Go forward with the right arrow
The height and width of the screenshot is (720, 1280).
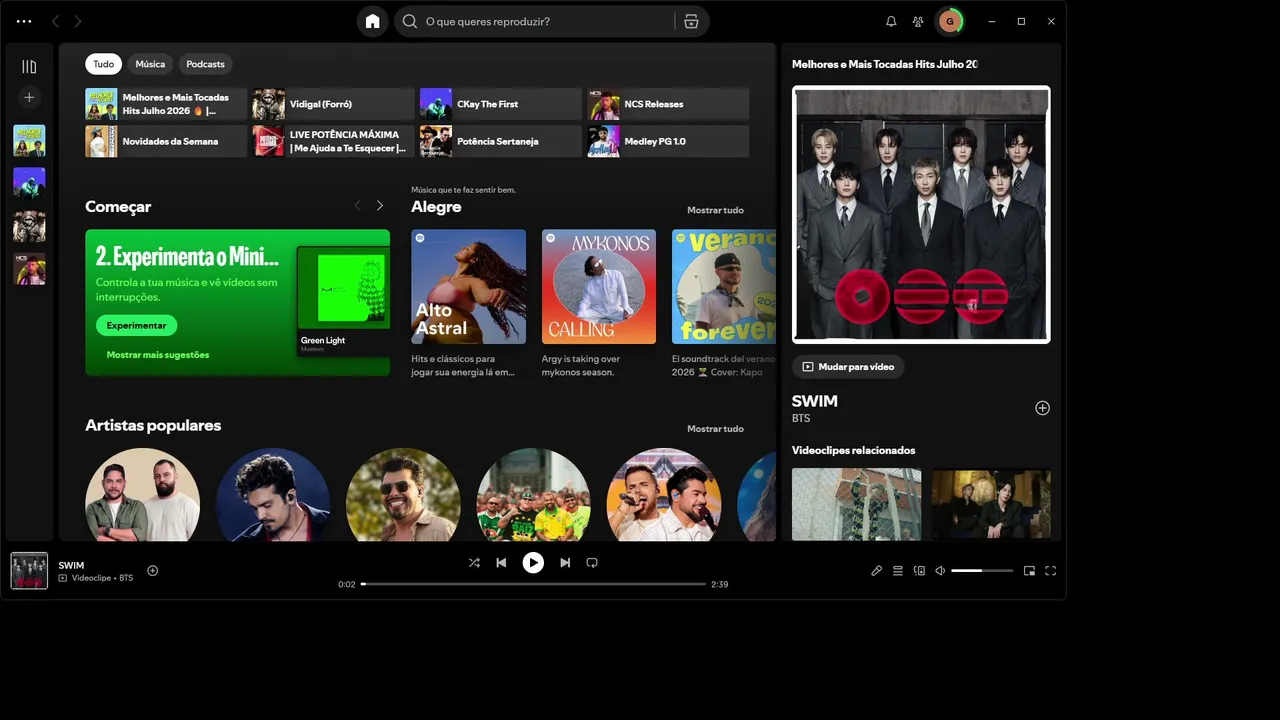tap(78, 21)
